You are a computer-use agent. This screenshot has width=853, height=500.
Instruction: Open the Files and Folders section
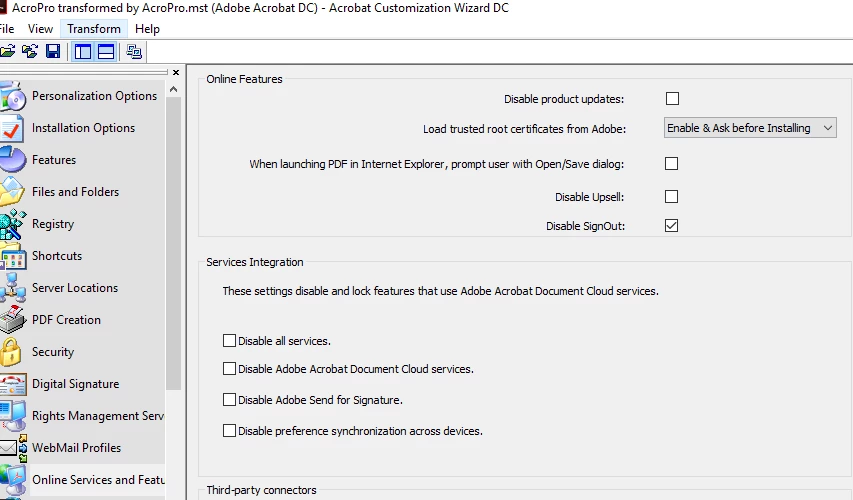click(75, 192)
